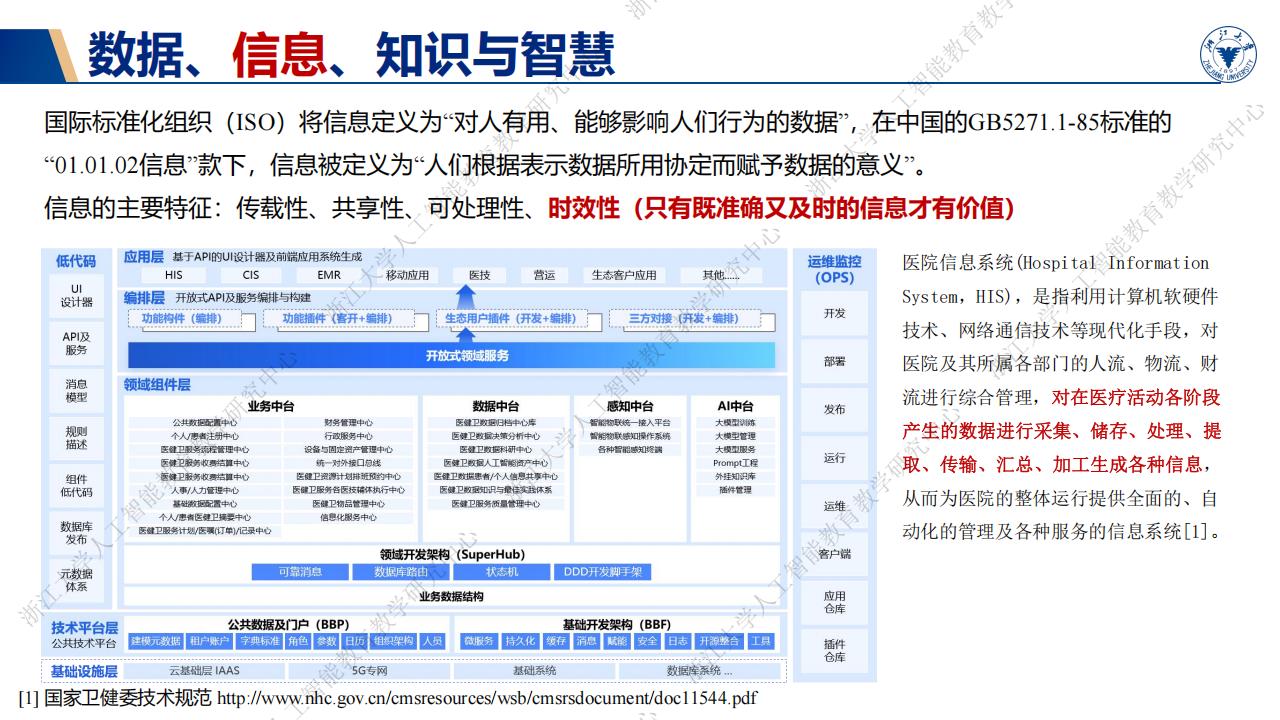This screenshot has height=720, width=1280.
Task: Click the 数据库发布 box
Action: [x=76, y=532]
